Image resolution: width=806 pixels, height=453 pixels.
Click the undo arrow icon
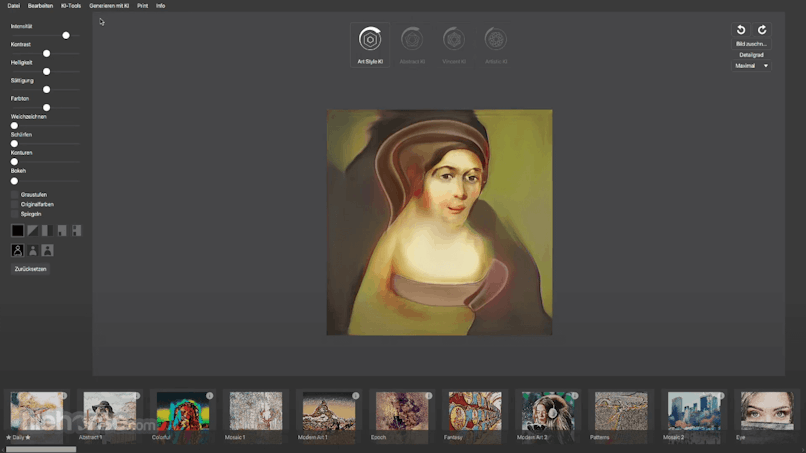pos(741,30)
